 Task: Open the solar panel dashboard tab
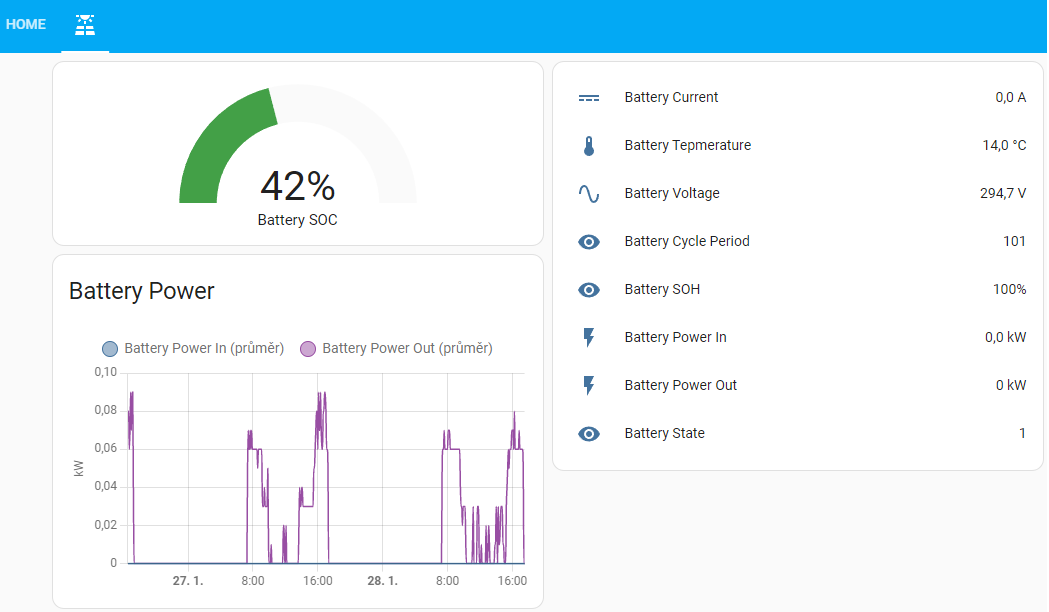(85, 25)
